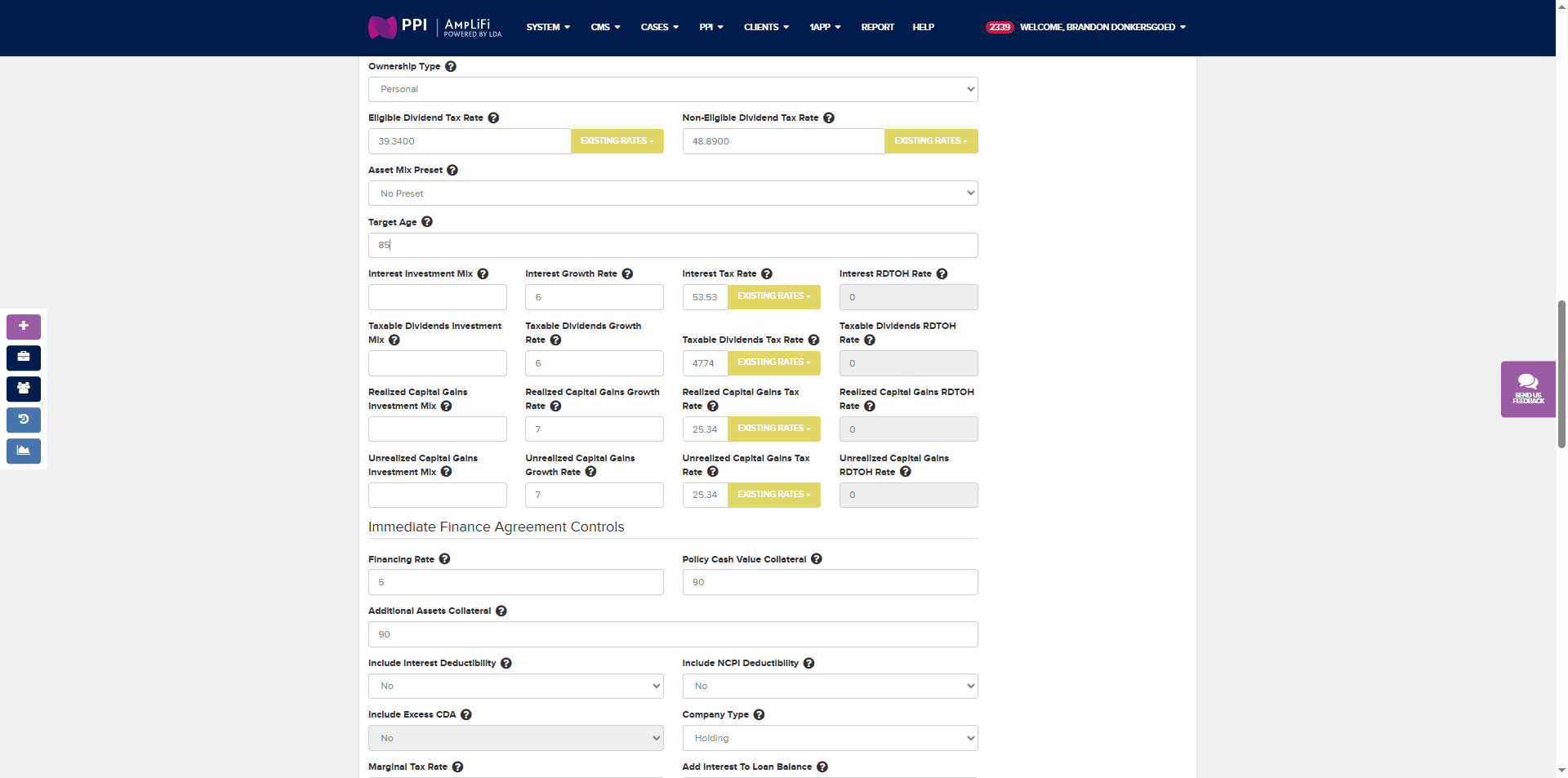Click Interest RDTOH Rate help icon
The height and width of the screenshot is (778, 1568).
tap(942, 273)
